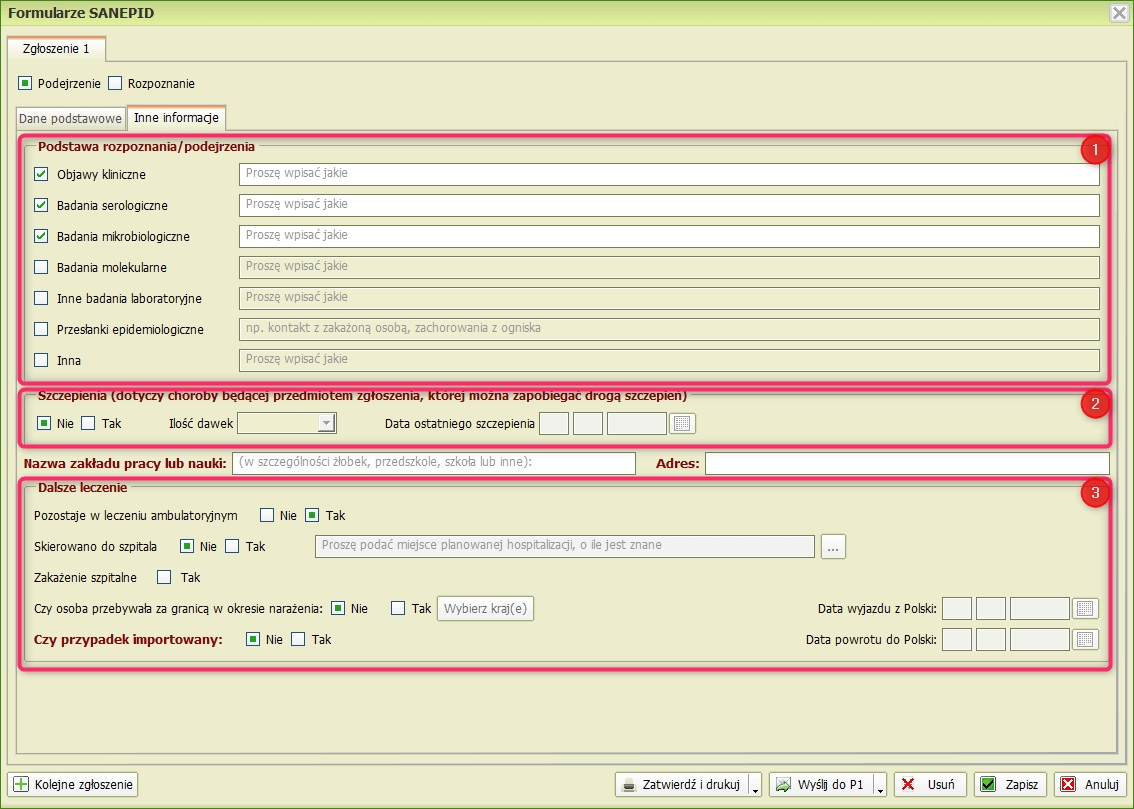
Task: Click calendar icon for last vaccination date
Action: click(683, 423)
